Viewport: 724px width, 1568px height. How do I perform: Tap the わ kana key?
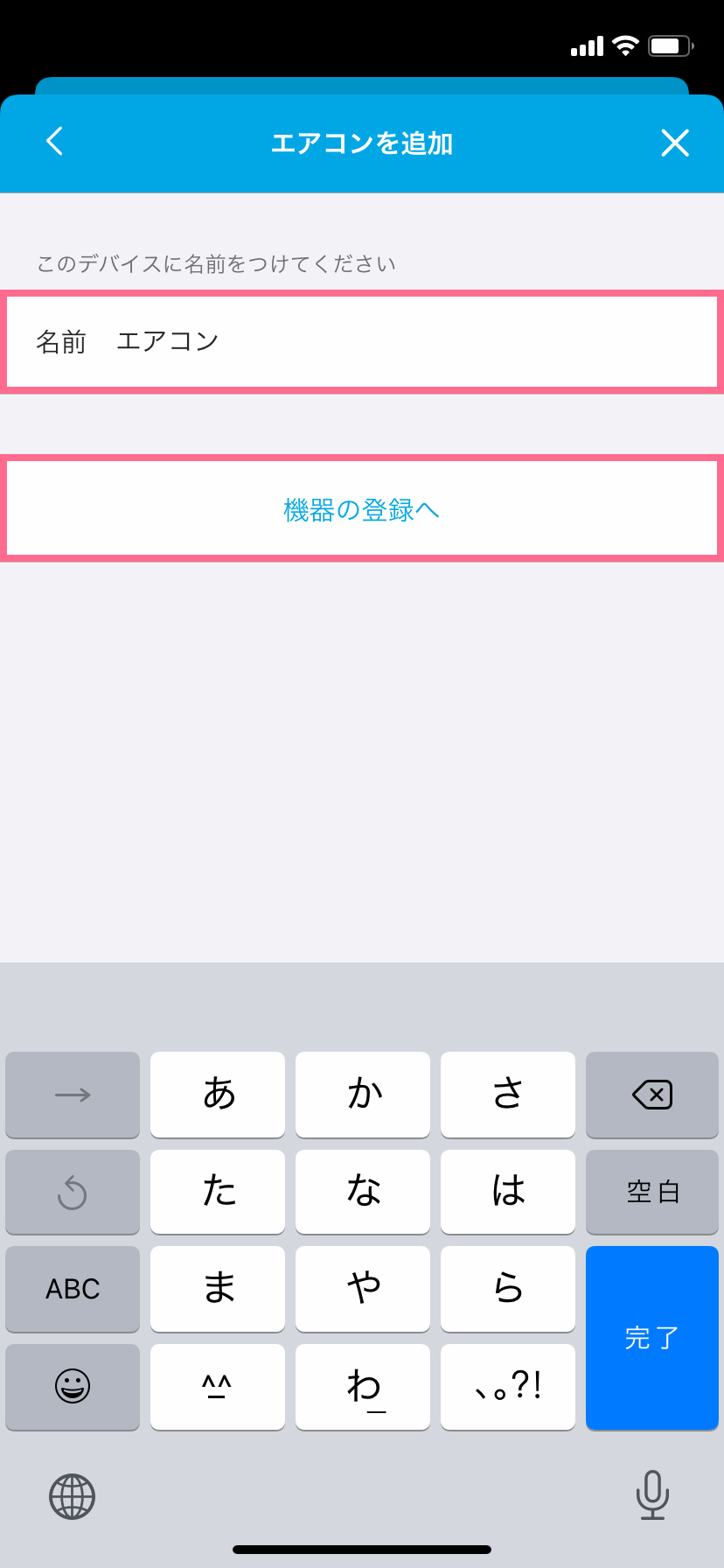point(363,1386)
